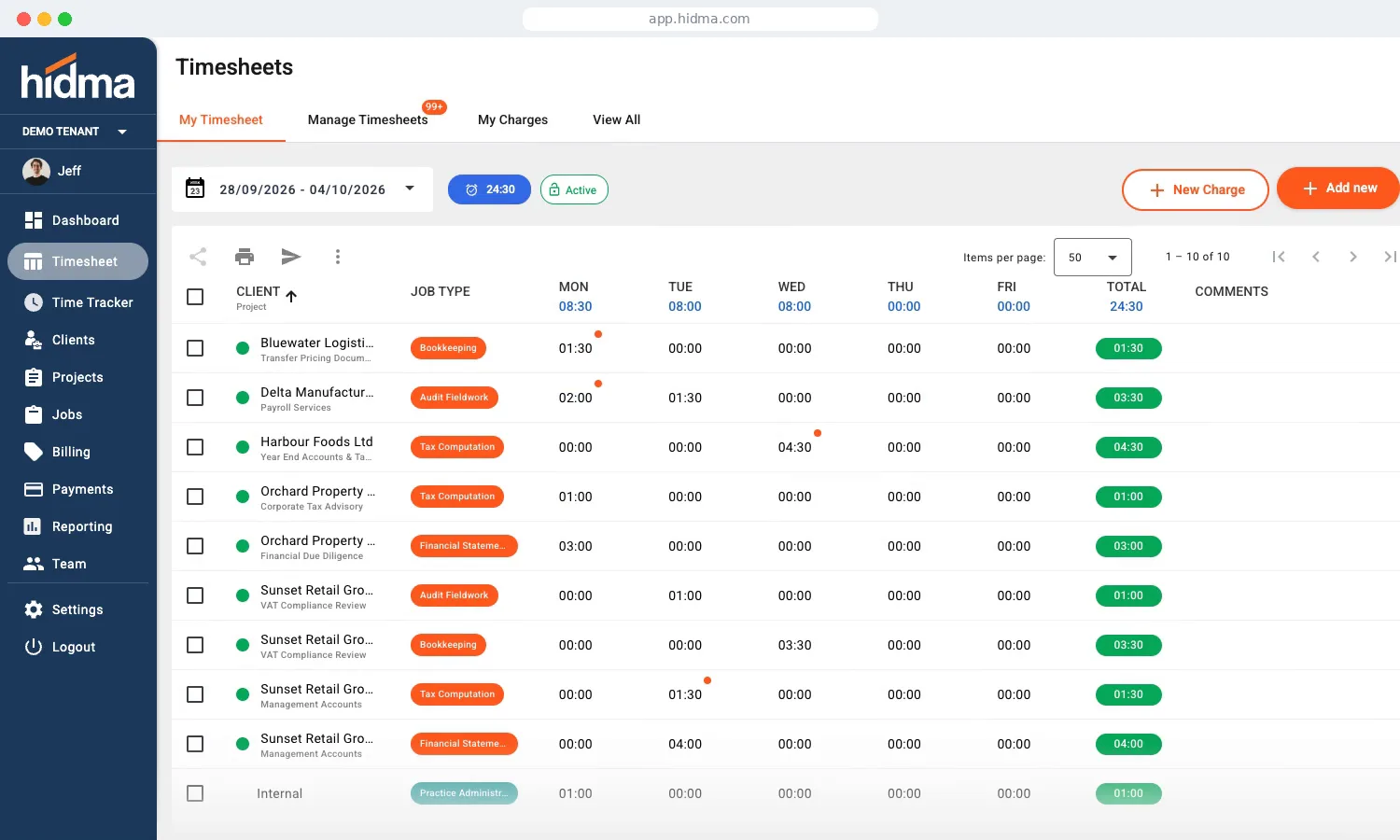
Task: Go to previous page of results
Action: (1316, 257)
